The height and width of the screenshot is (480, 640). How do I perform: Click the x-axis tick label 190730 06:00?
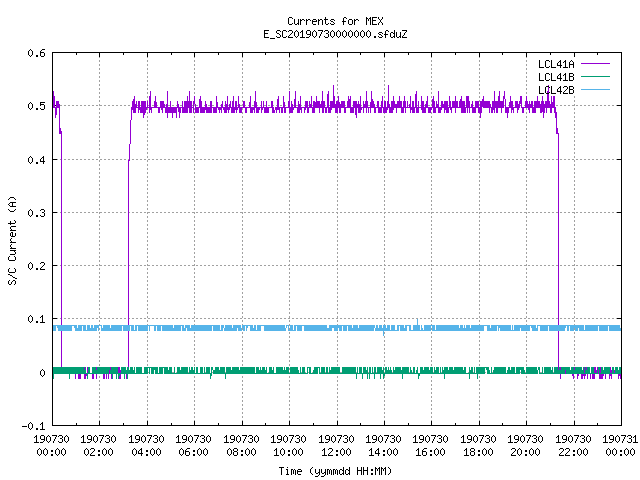193,445
